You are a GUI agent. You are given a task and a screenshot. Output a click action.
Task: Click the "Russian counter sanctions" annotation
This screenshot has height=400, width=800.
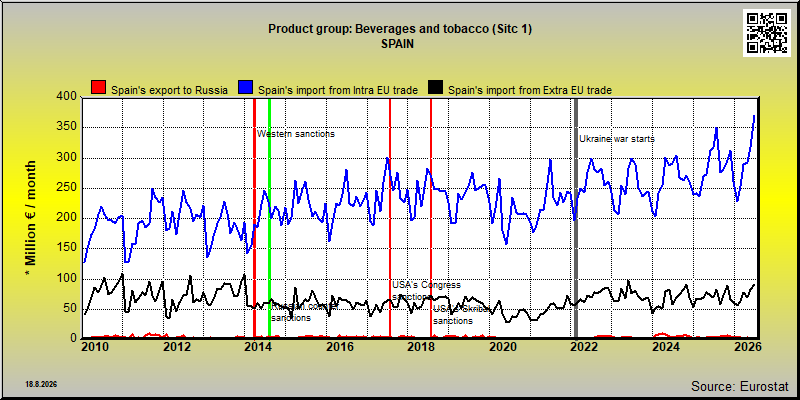tap(305, 311)
